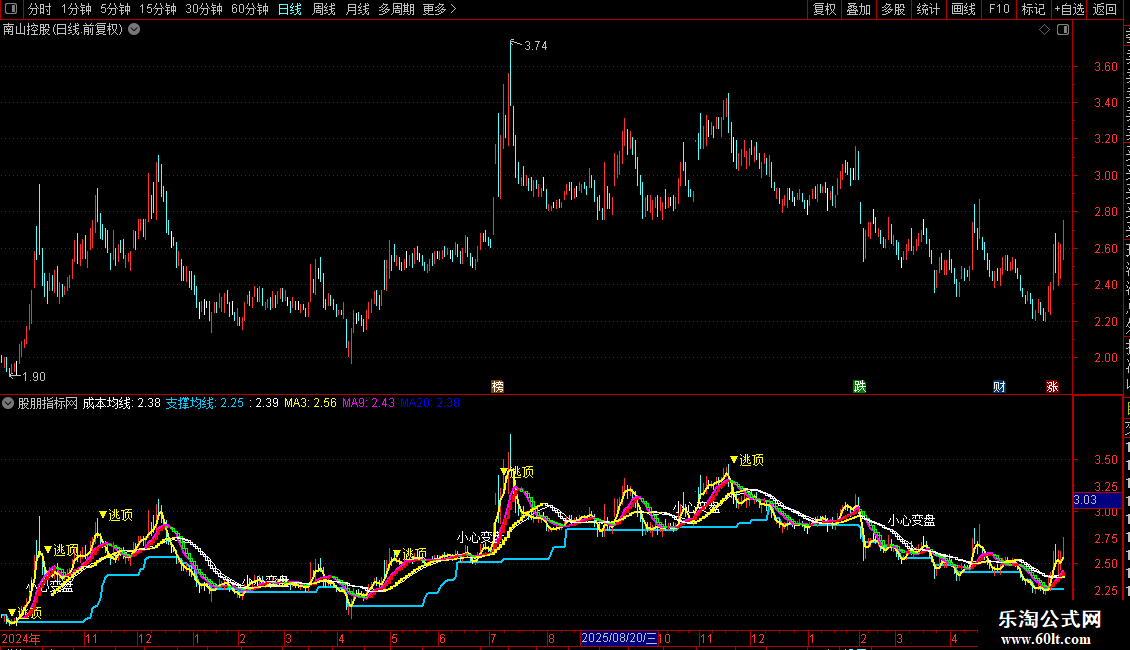Open F10 company information
This screenshot has height=650, width=1130.
pos(999,9)
